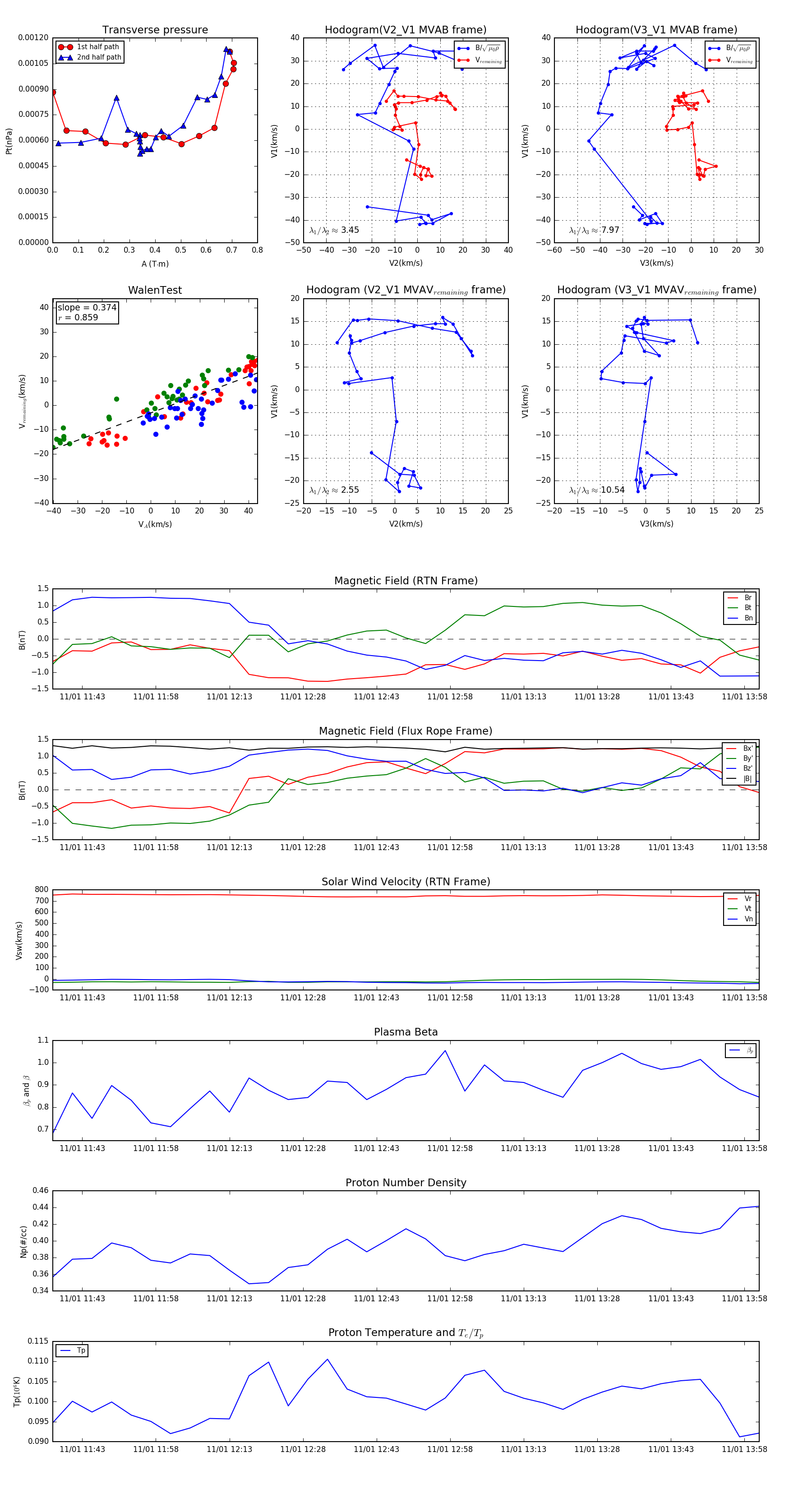Image resolution: width=812 pixels, height=1489 pixels.
Task: Click the beta legend in Plasma Beta plot
Action: pyautogui.click(x=741, y=1050)
